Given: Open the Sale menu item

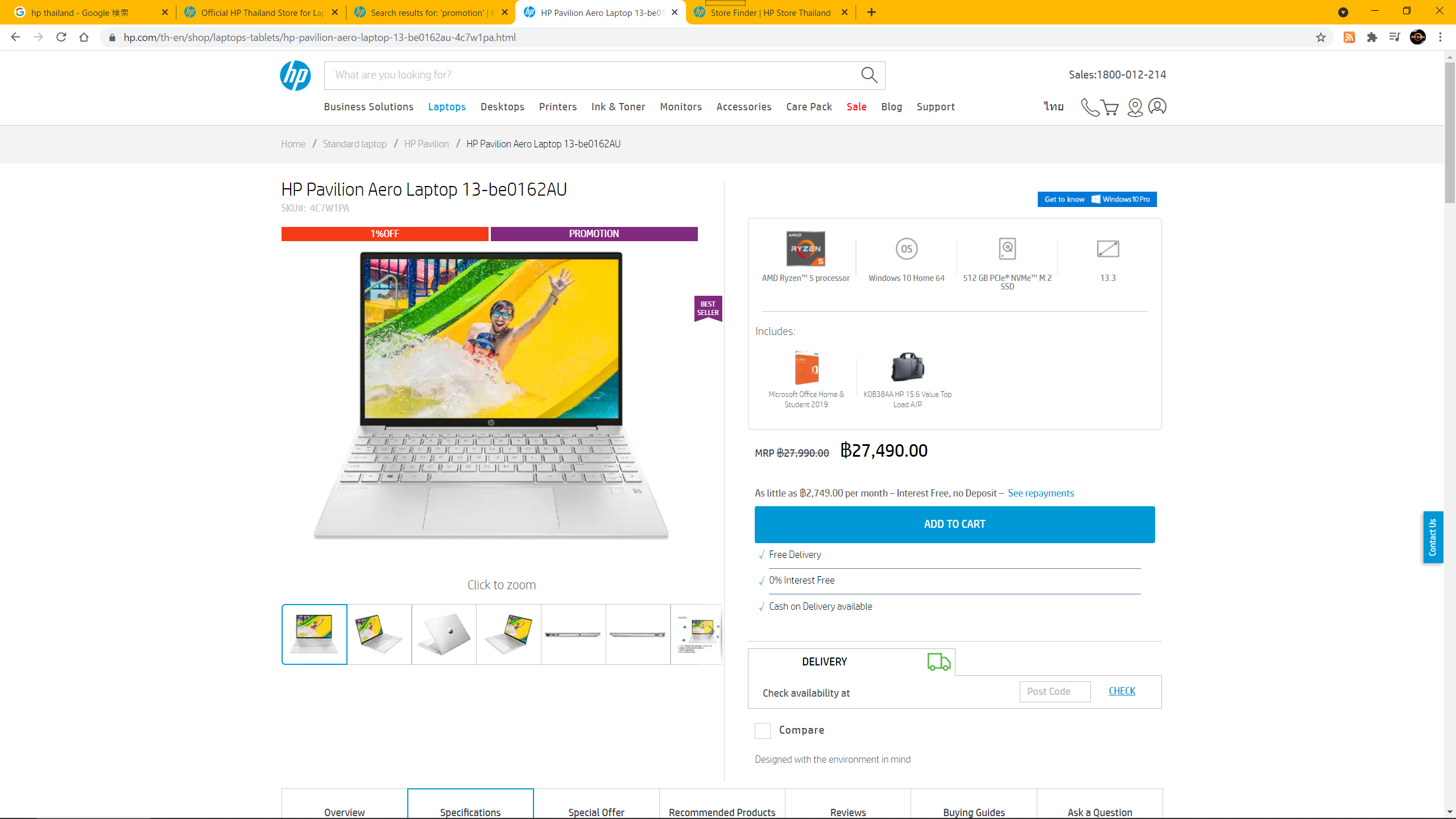Looking at the screenshot, I should click(857, 107).
